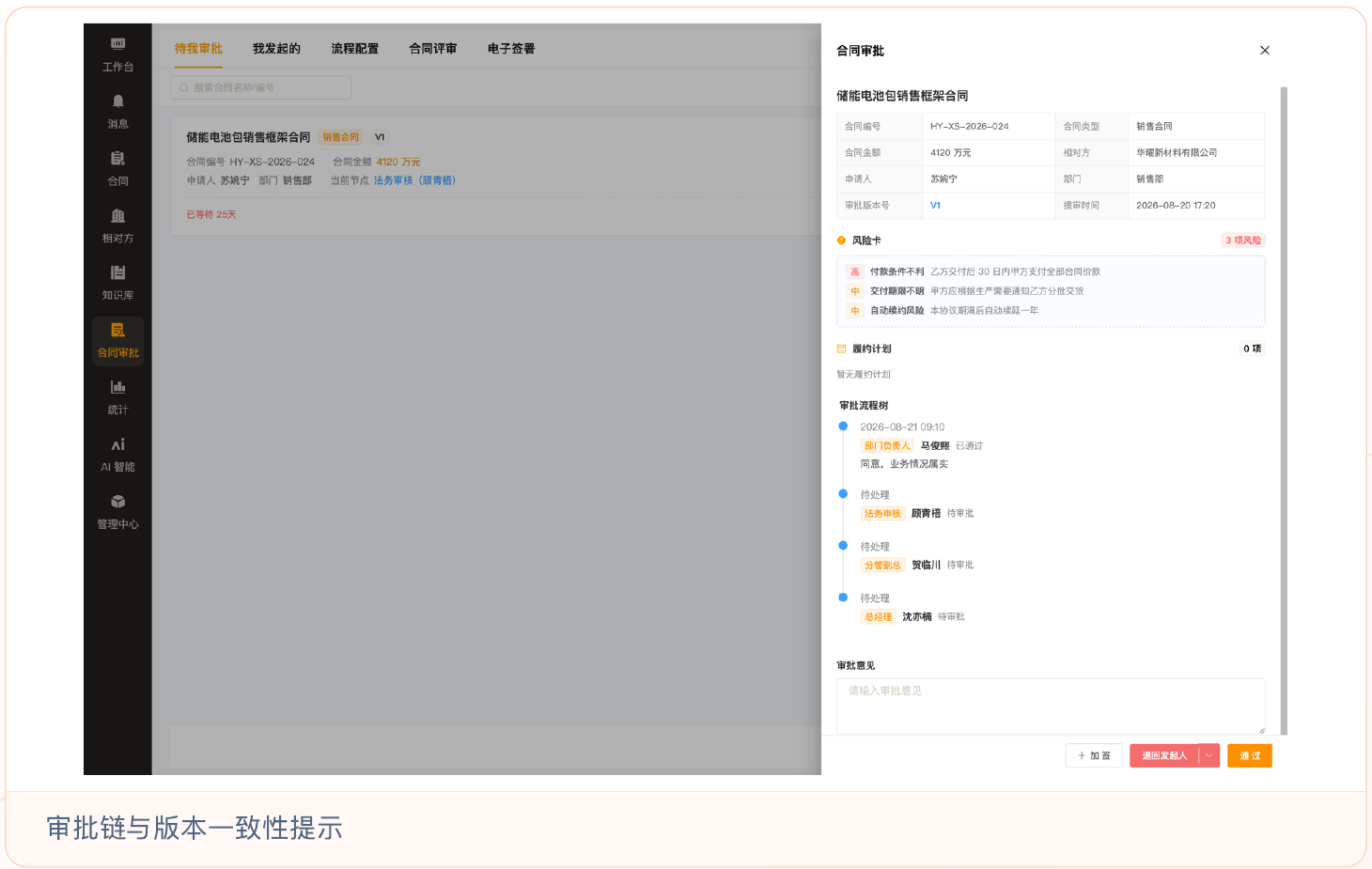The height and width of the screenshot is (869, 1372).
Task: Focus the 搜索合同名称/编号 search field
Action: 261,87
